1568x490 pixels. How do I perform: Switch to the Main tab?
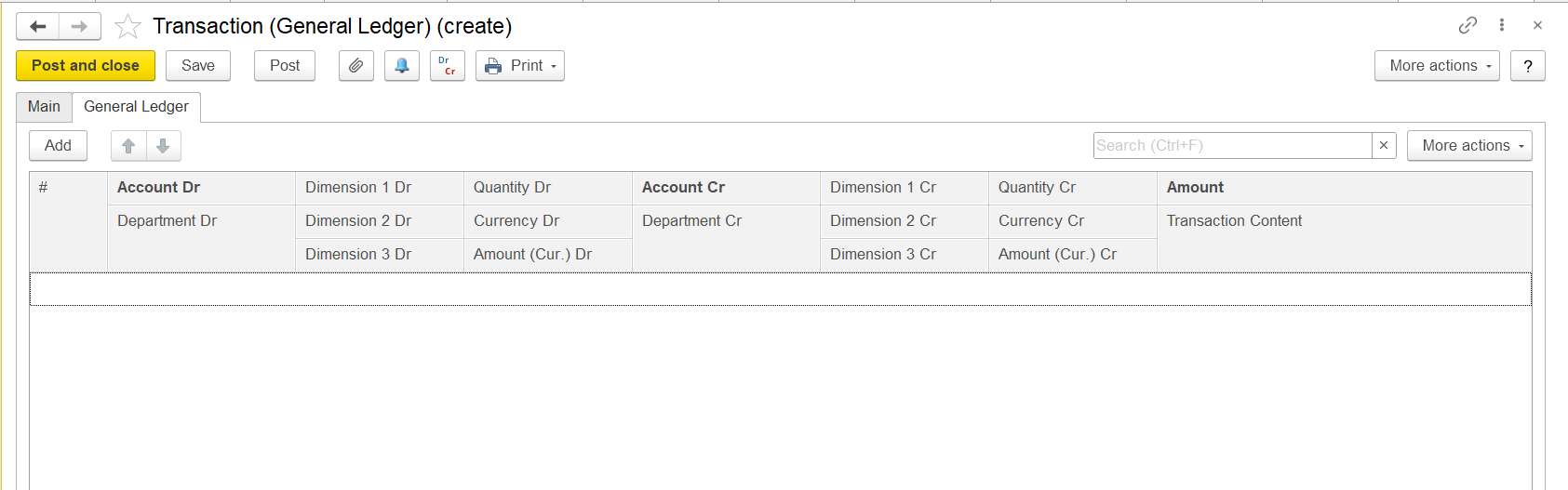pyautogui.click(x=44, y=107)
